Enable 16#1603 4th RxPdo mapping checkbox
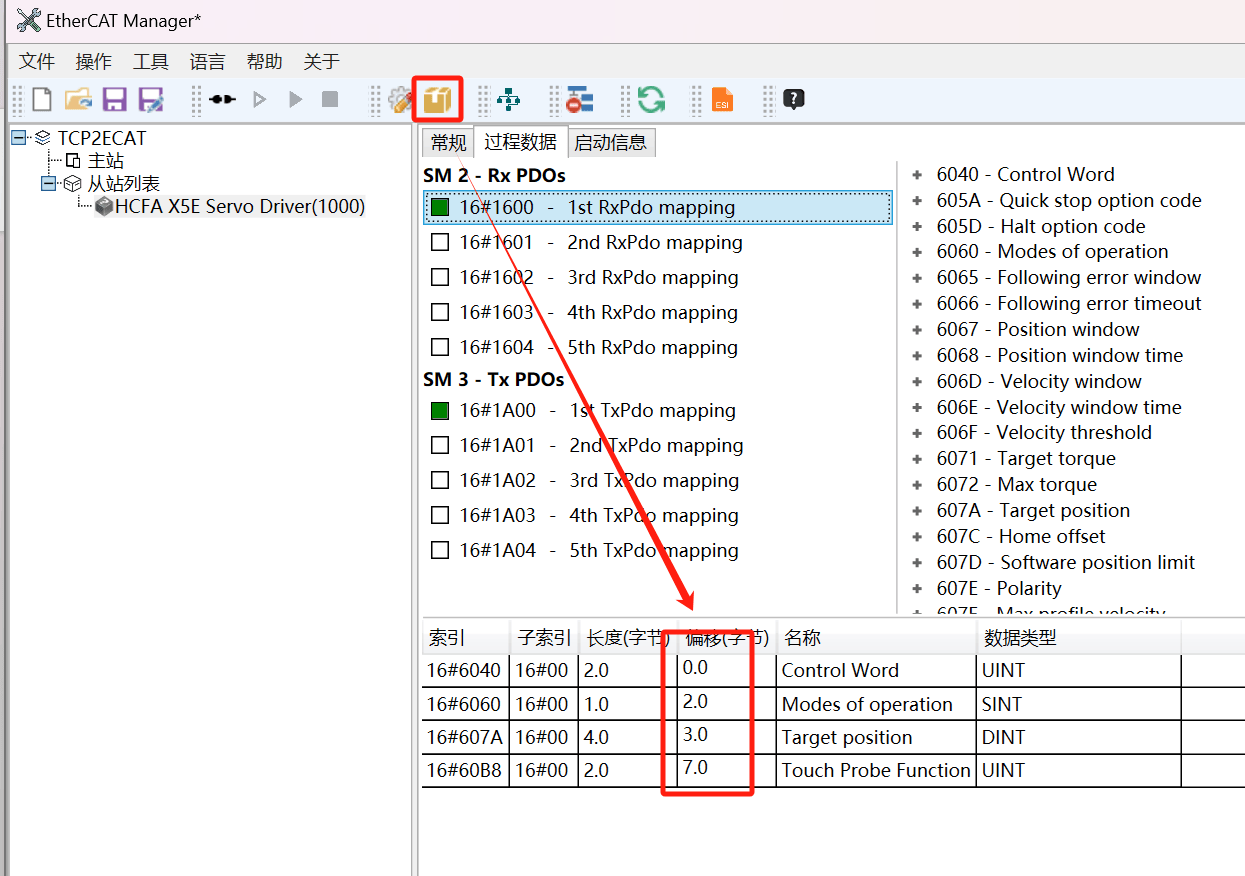Screen dimensions: 1245x876 (440, 312)
